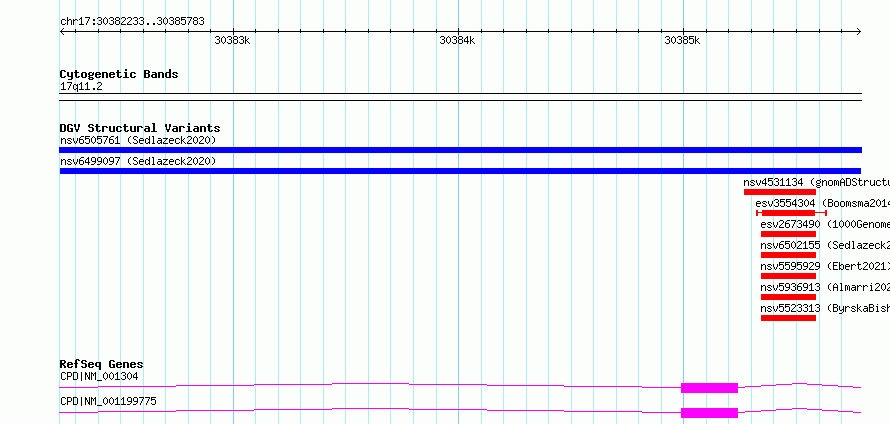
Task: Click the red bar under nsv5936913
Action: click(788, 297)
